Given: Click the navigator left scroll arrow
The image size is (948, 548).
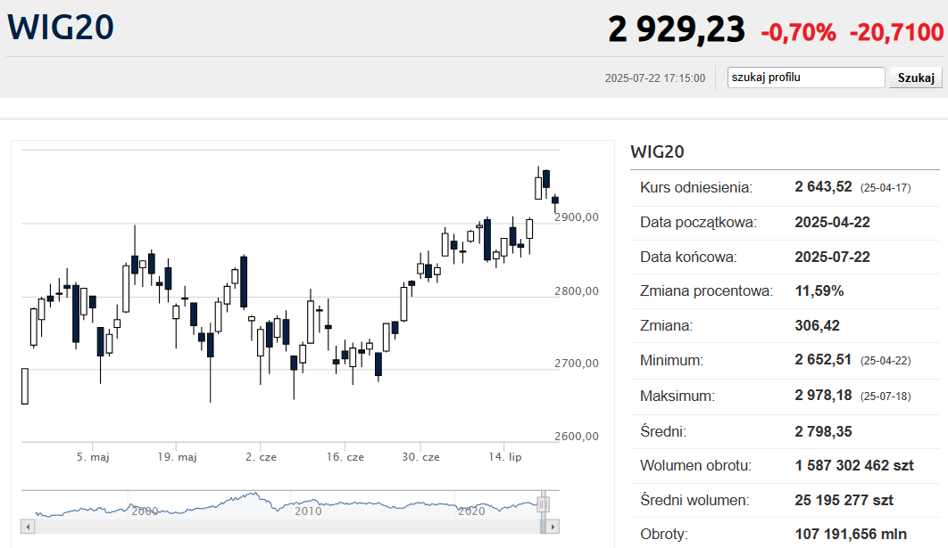Looking at the screenshot, I should 28,526.
